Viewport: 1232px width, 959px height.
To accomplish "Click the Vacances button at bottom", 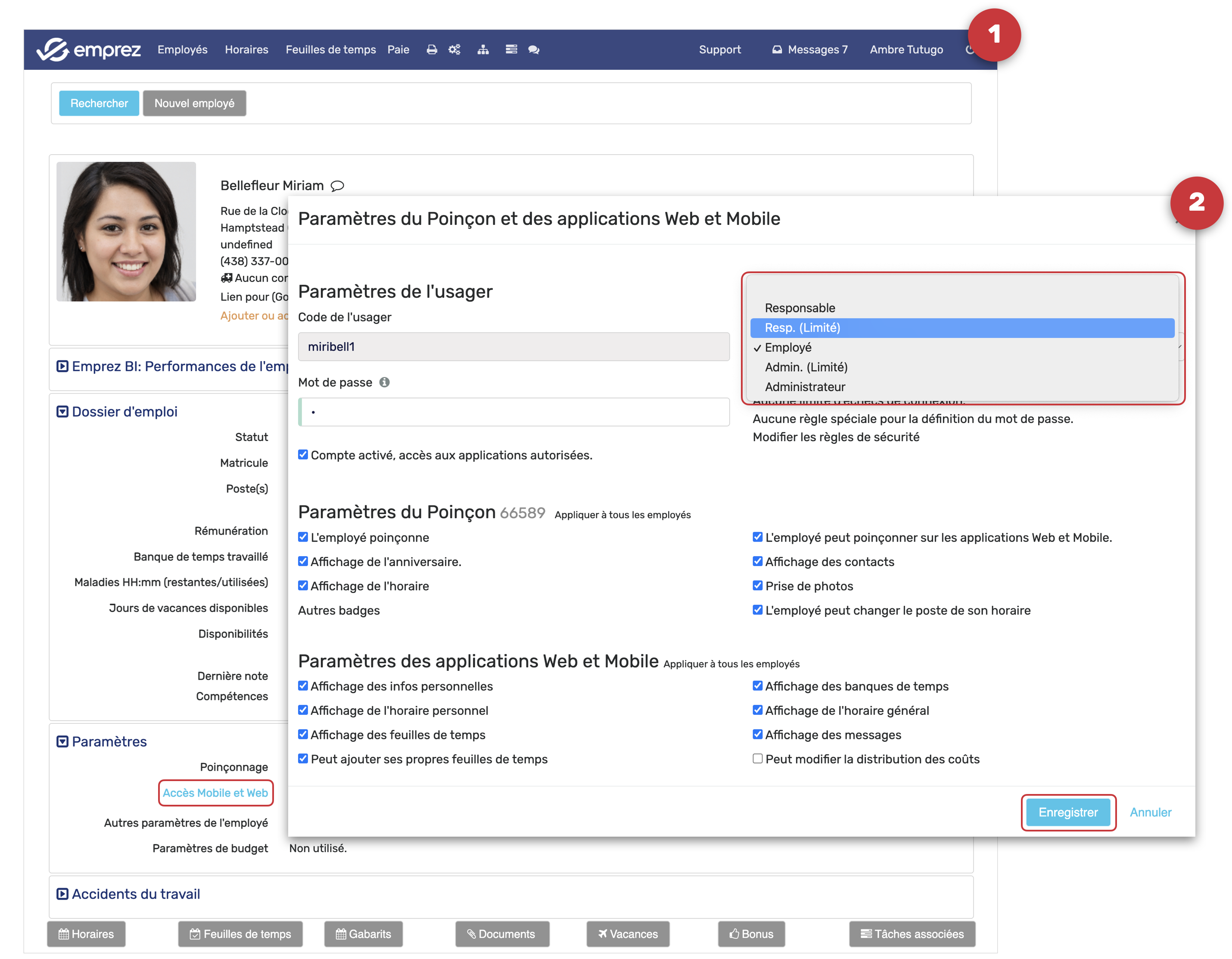I will (x=627, y=934).
